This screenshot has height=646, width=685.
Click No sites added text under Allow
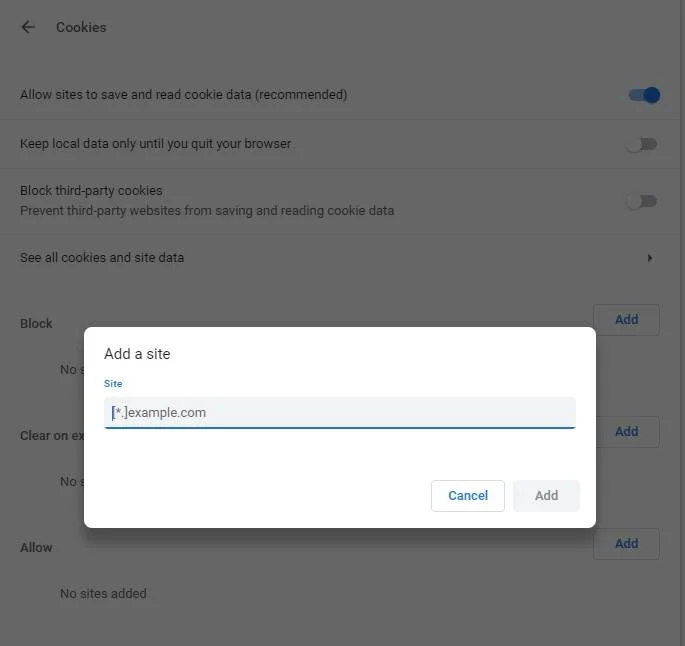103,593
